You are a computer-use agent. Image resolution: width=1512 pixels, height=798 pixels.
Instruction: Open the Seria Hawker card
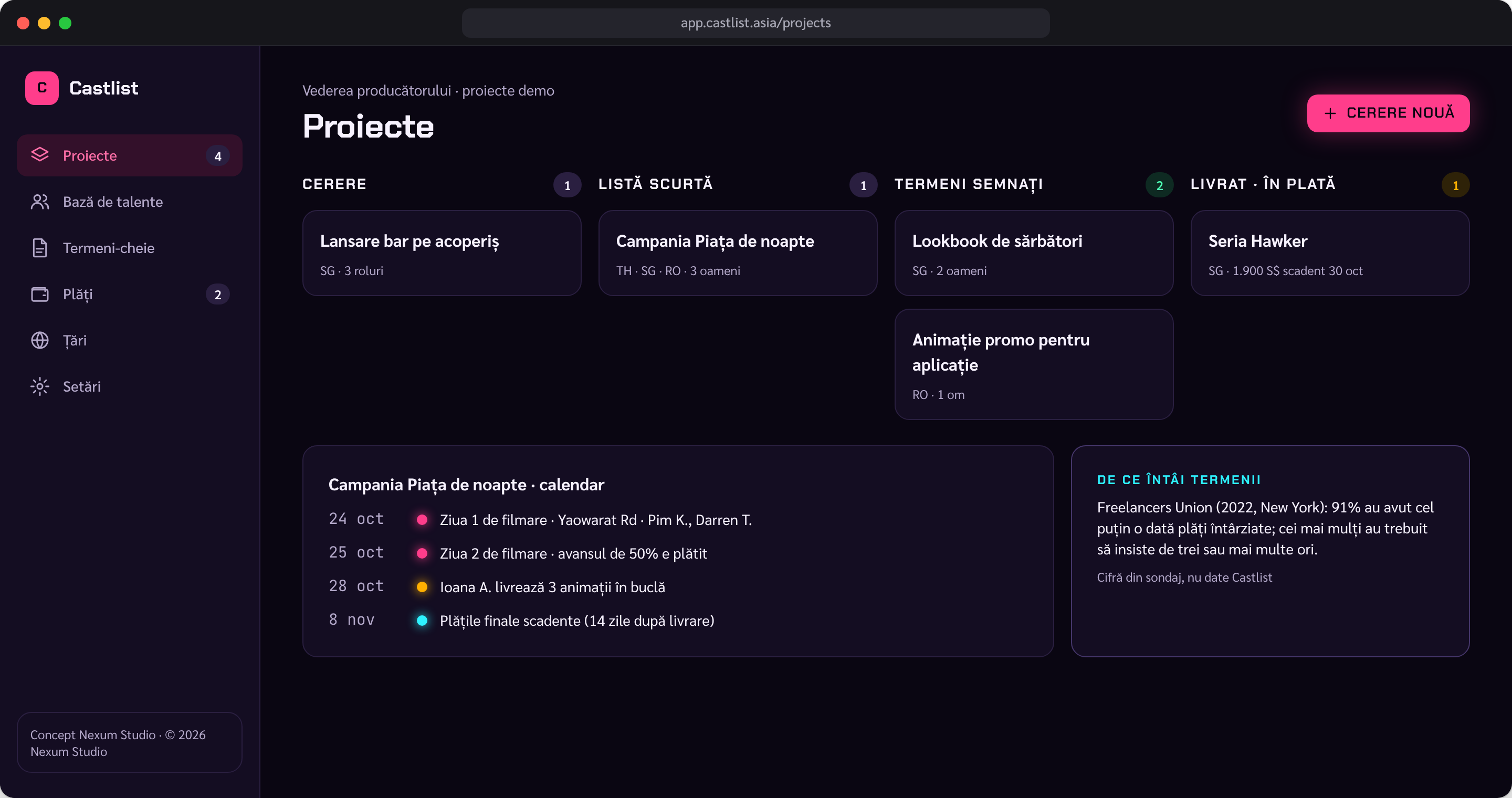pos(1329,253)
